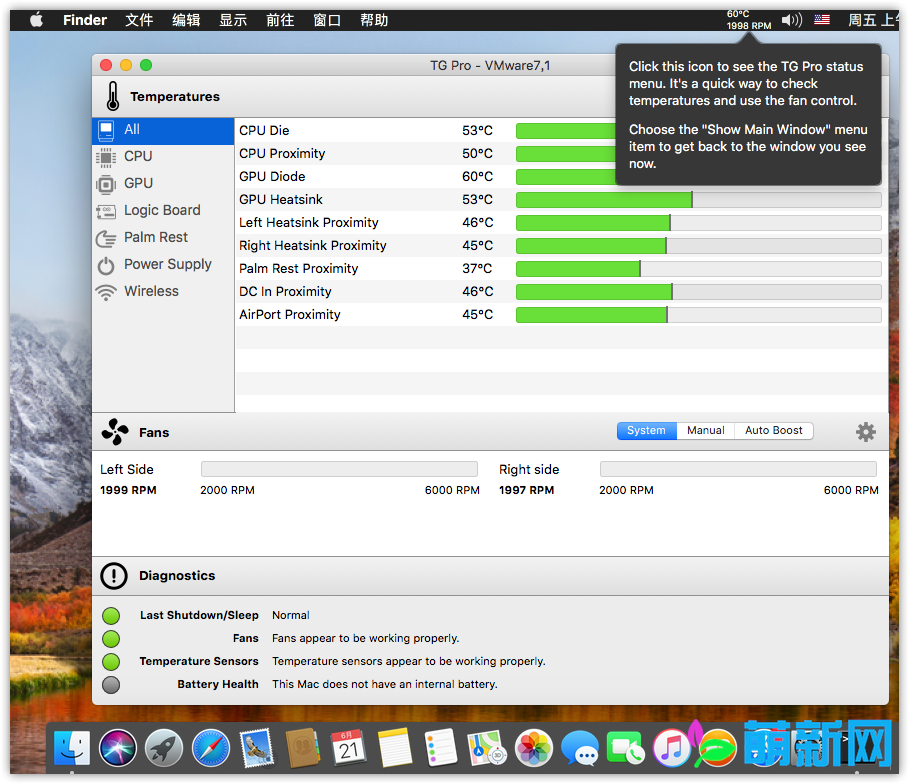909x784 pixels.
Task: Open Messages app in the Dock
Action: tap(580, 748)
